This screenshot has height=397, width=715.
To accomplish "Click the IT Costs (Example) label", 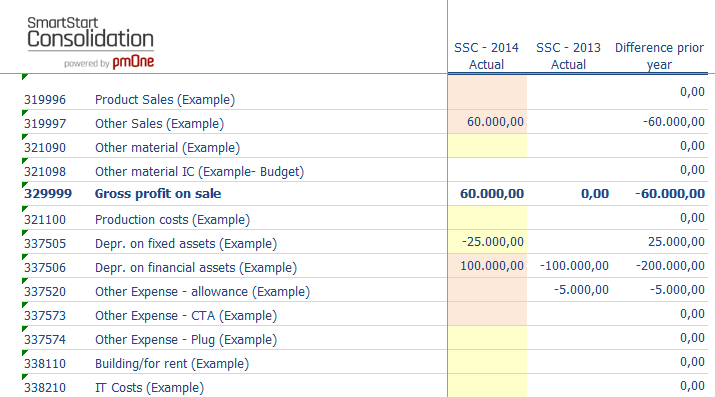I will tap(149, 389).
